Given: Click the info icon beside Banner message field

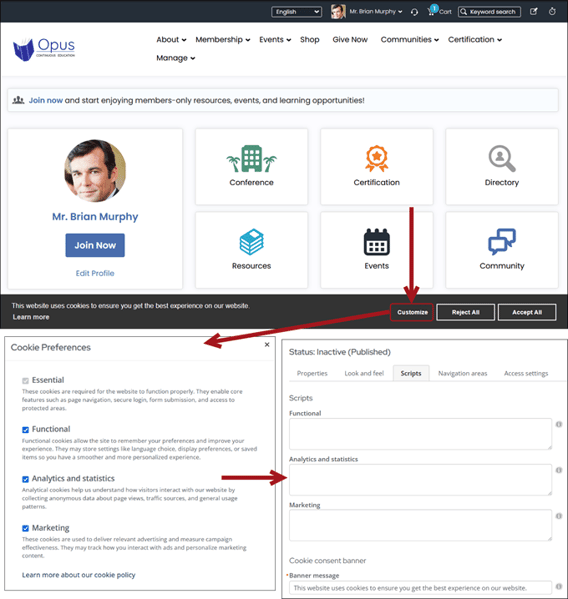Looking at the screenshot, I should coord(558,586).
